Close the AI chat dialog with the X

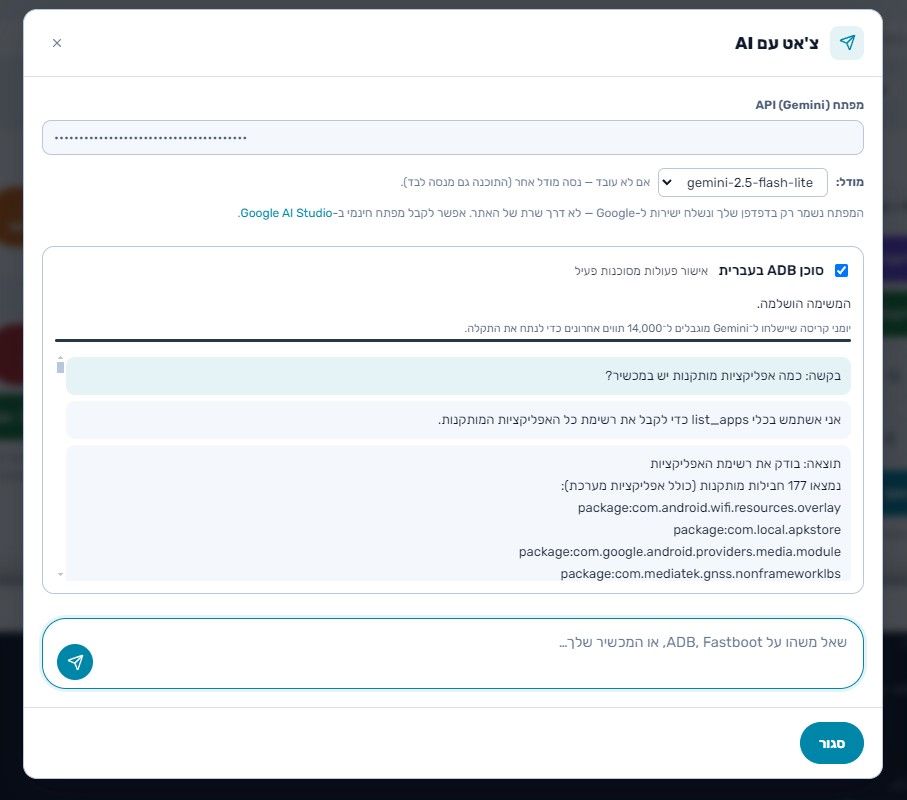coord(57,43)
